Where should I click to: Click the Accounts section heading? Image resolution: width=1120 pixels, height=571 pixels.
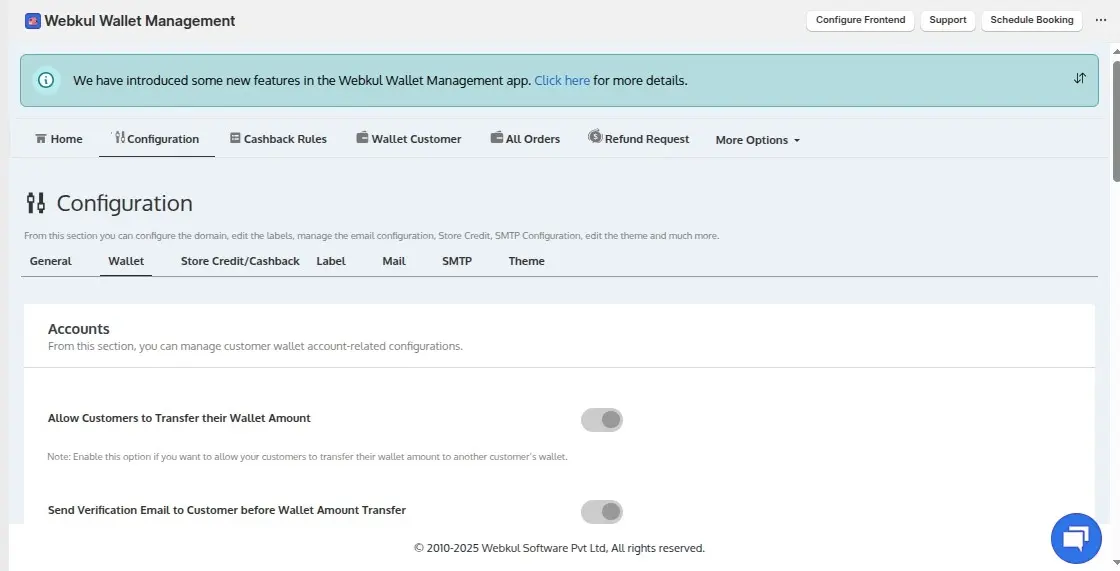(79, 329)
